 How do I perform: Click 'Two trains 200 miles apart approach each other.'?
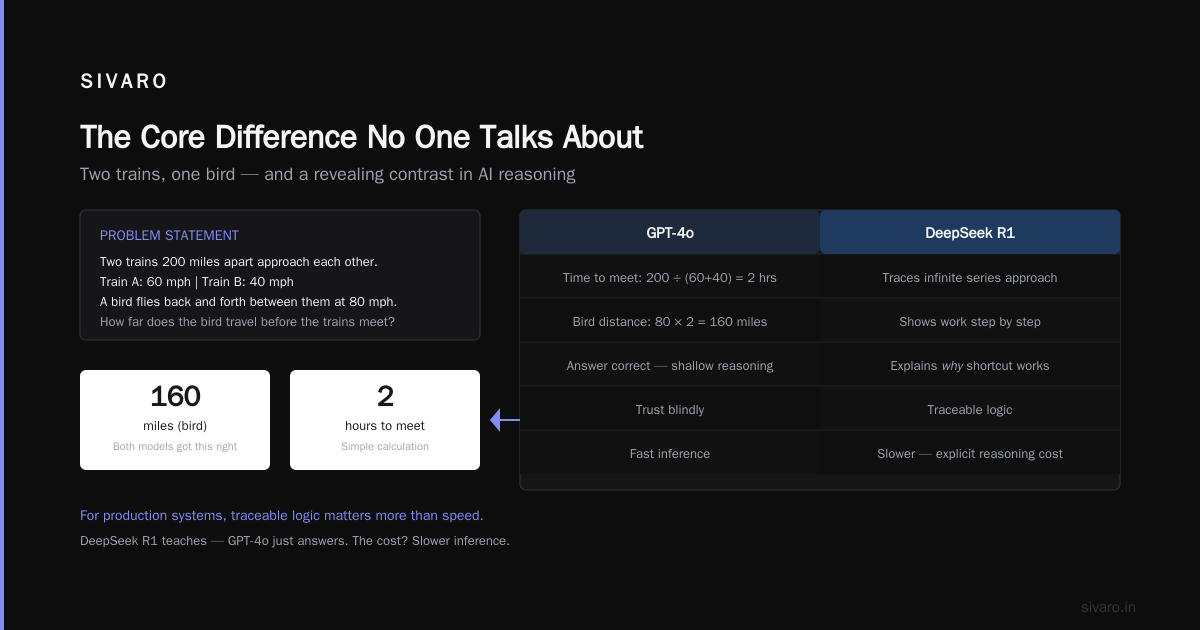tap(239, 262)
